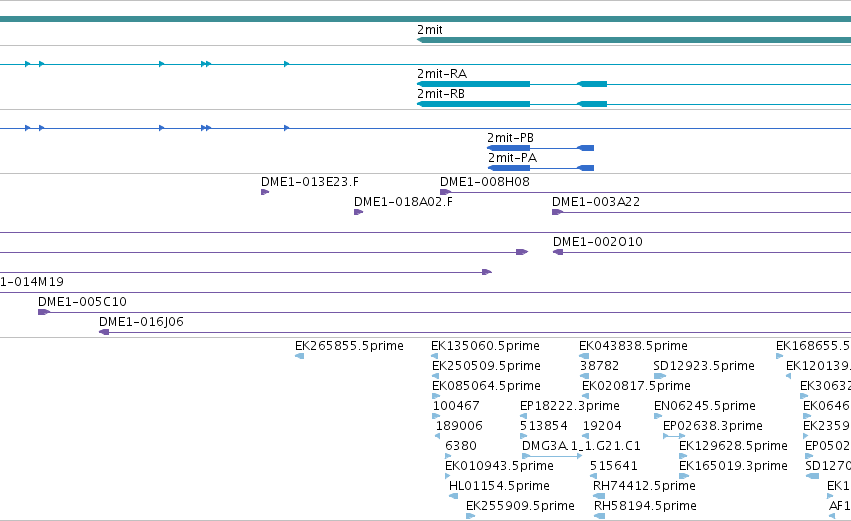Click the feature labeled 38782
Viewport: 851px width, 521px height.
click(600, 366)
